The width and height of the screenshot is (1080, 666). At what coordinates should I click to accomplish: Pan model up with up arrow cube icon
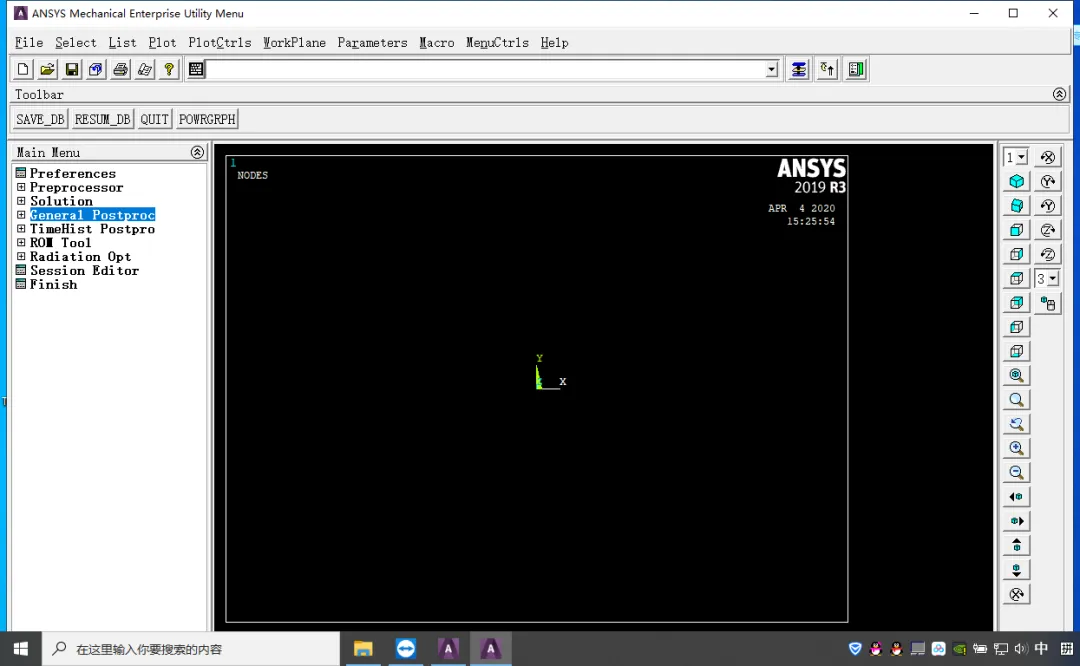[1017, 545]
